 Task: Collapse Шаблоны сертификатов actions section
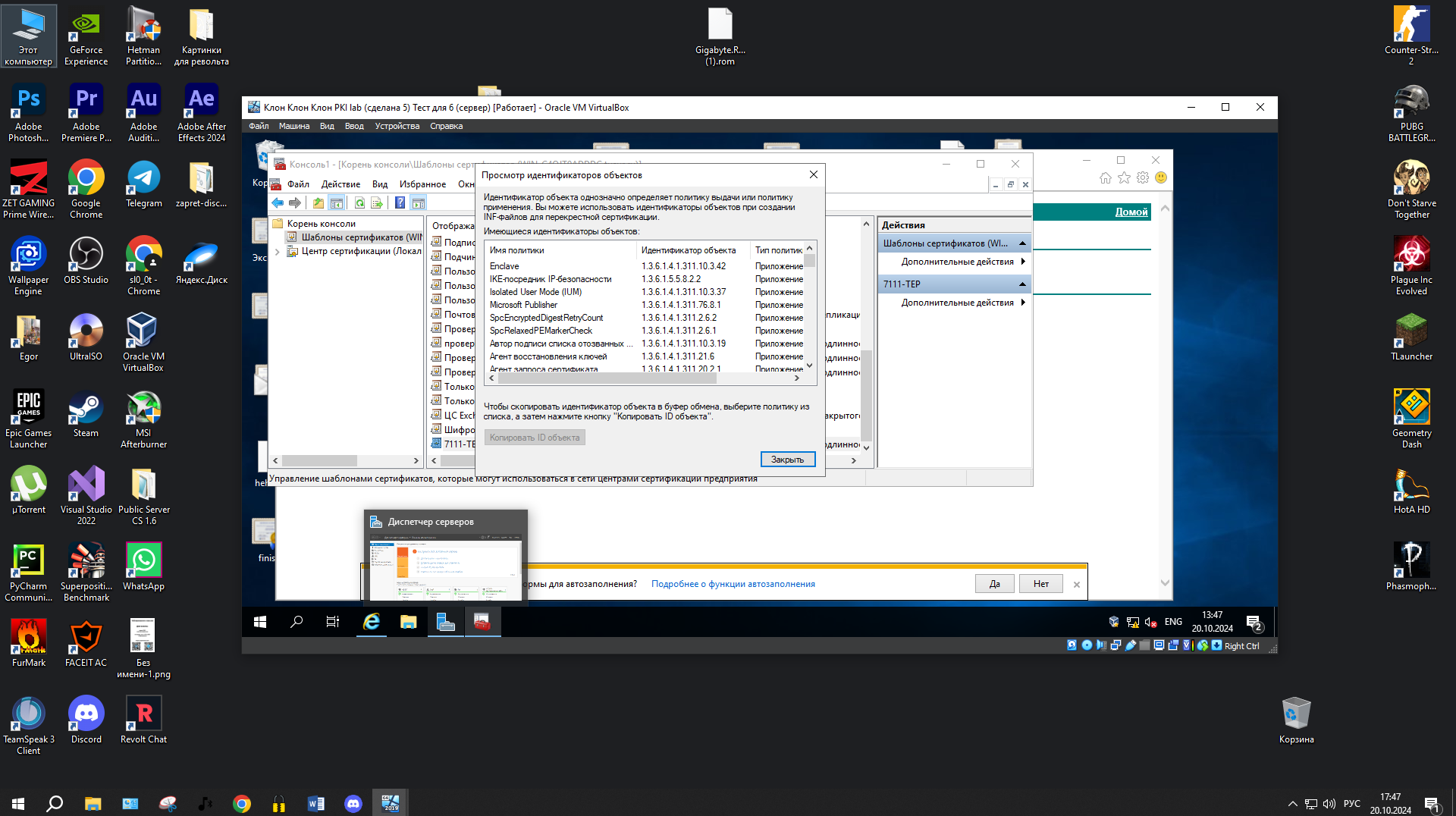(1022, 243)
